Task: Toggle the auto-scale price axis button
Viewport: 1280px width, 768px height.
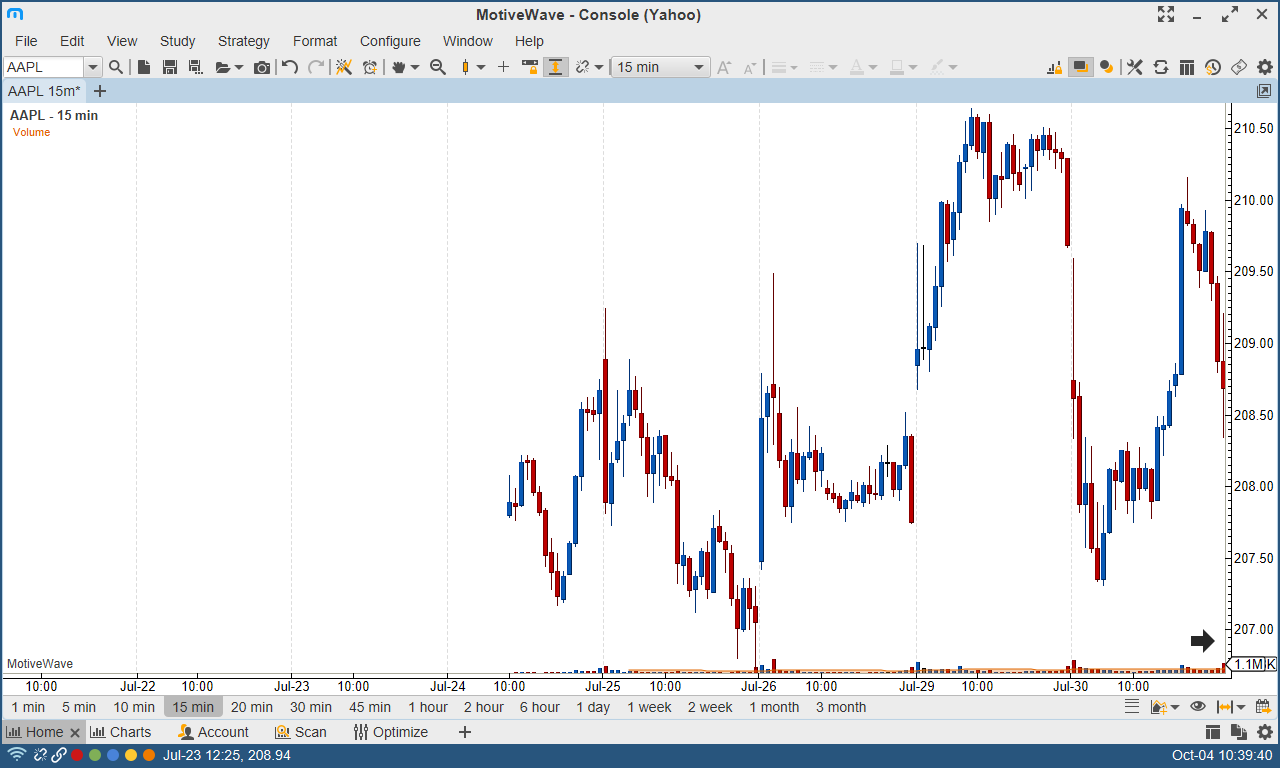Action: (556, 67)
